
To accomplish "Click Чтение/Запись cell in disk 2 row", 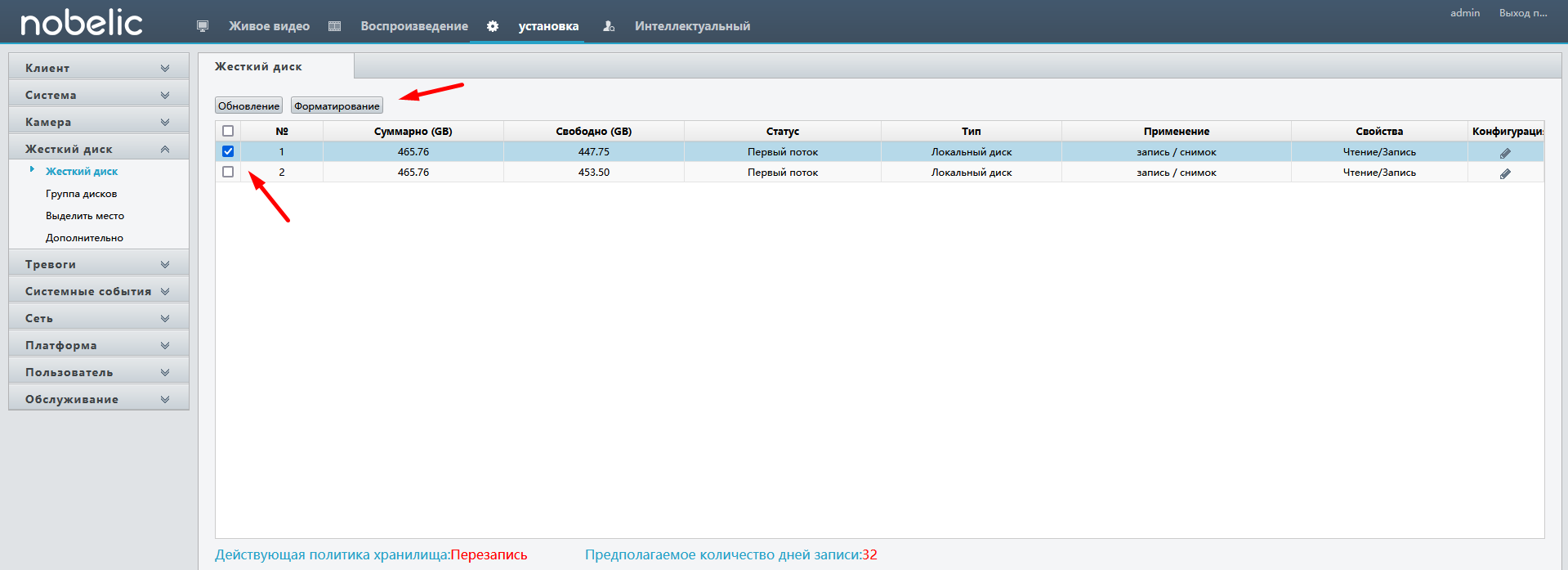I will (1379, 173).
